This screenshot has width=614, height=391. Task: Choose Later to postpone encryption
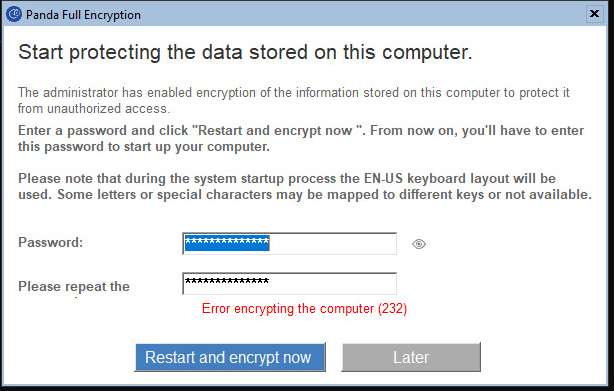[411, 357]
